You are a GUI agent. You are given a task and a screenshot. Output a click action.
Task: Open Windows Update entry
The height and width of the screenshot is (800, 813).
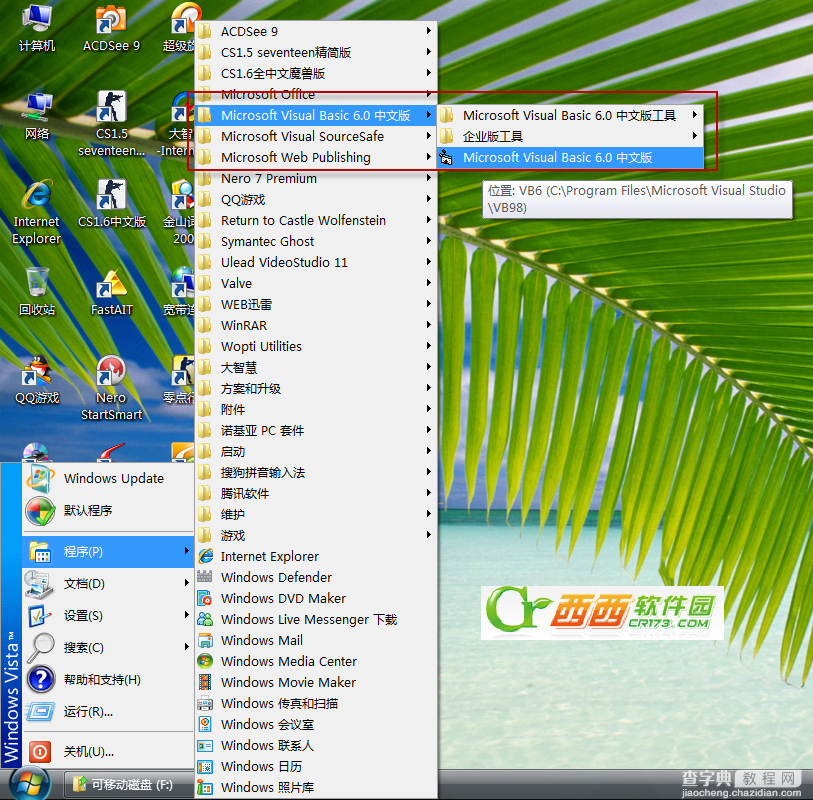tap(108, 478)
